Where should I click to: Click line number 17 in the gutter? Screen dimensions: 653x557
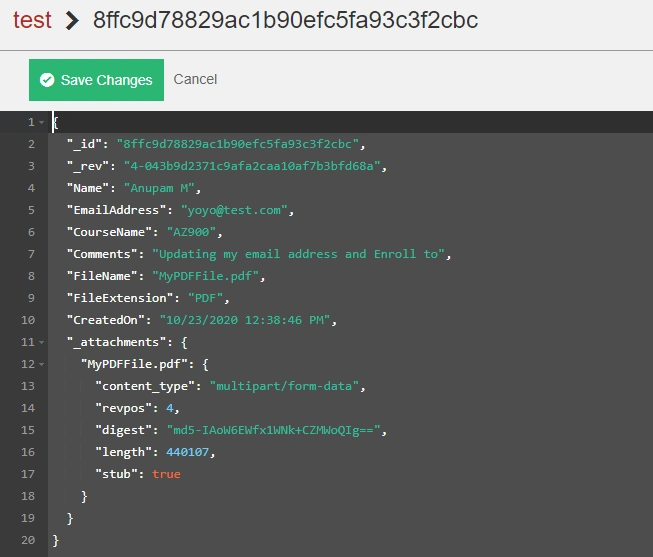click(28, 475)
